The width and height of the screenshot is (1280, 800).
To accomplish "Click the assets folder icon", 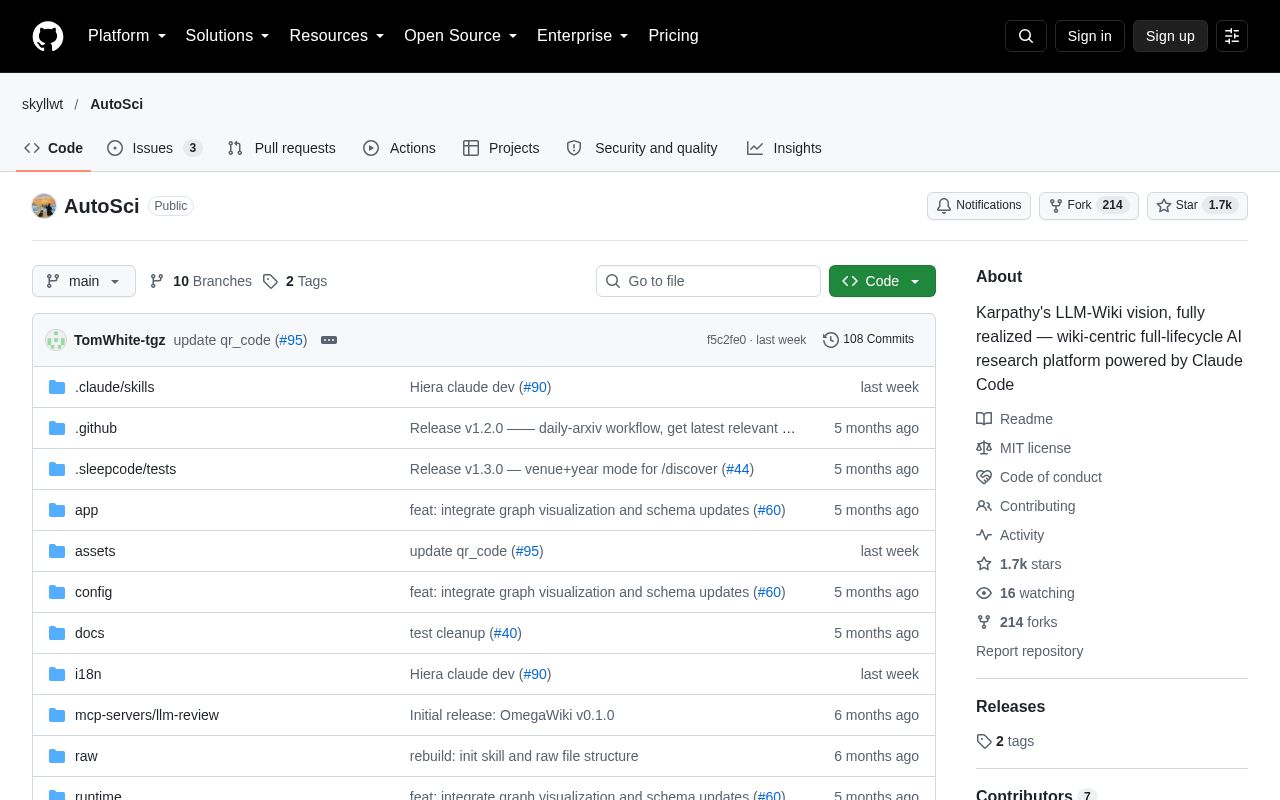I will tap(57, 551).
